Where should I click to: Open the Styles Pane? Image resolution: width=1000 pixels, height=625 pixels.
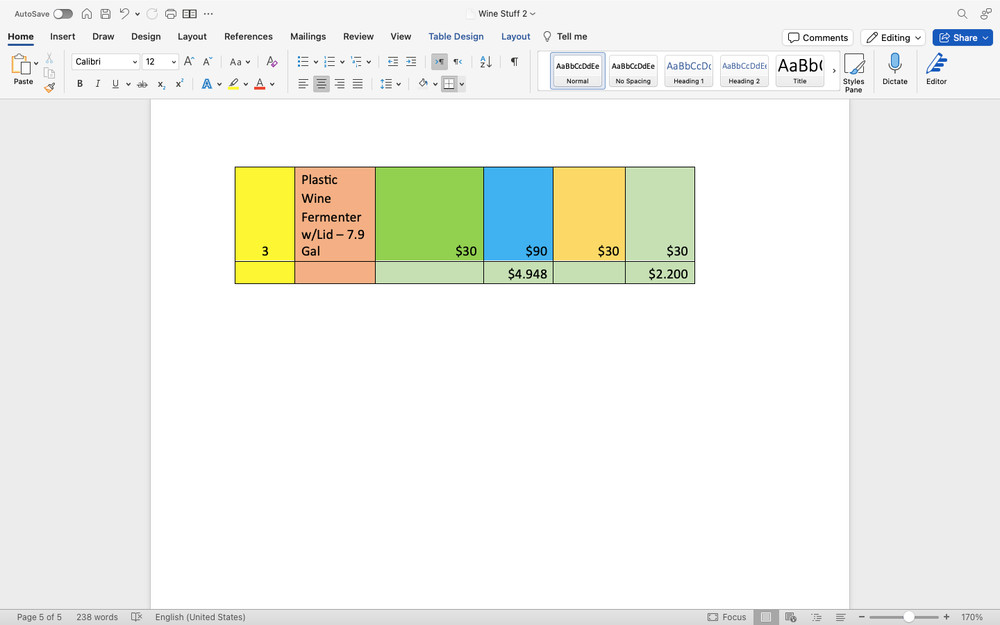coord(853,72)
